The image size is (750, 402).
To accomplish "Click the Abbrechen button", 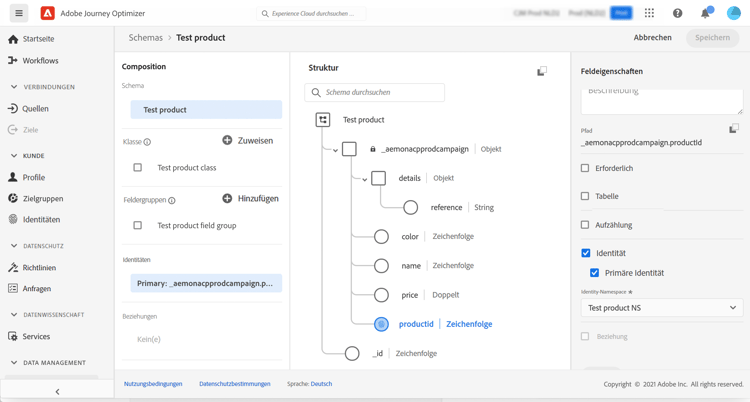I will [x=652, y=38].
